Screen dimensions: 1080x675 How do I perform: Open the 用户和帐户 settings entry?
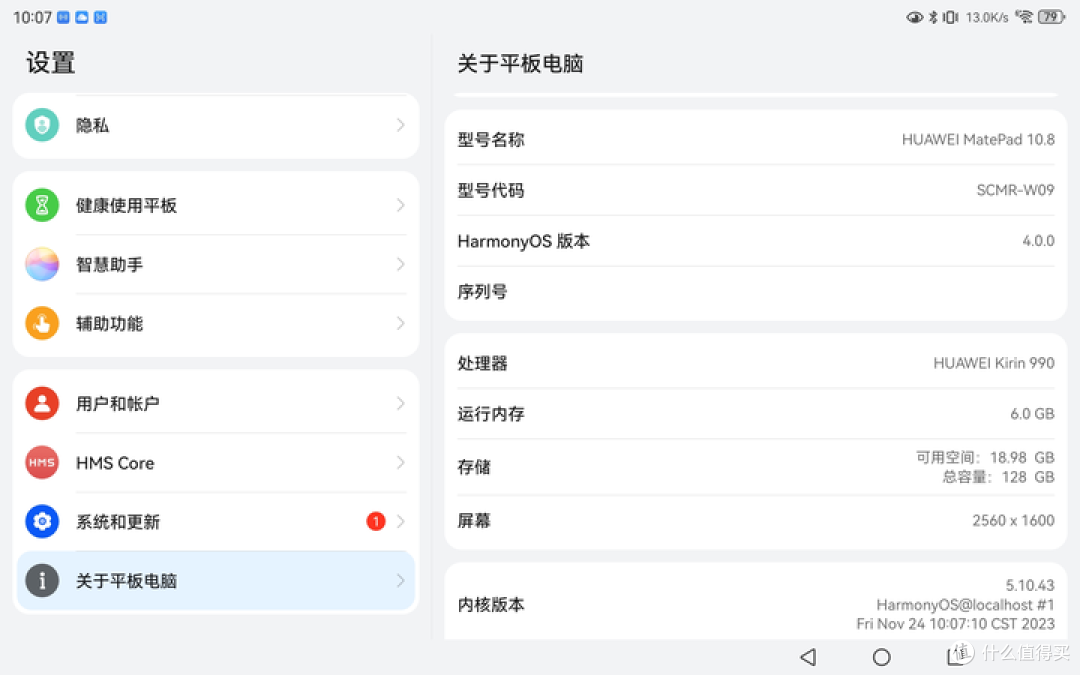(216, 404)
